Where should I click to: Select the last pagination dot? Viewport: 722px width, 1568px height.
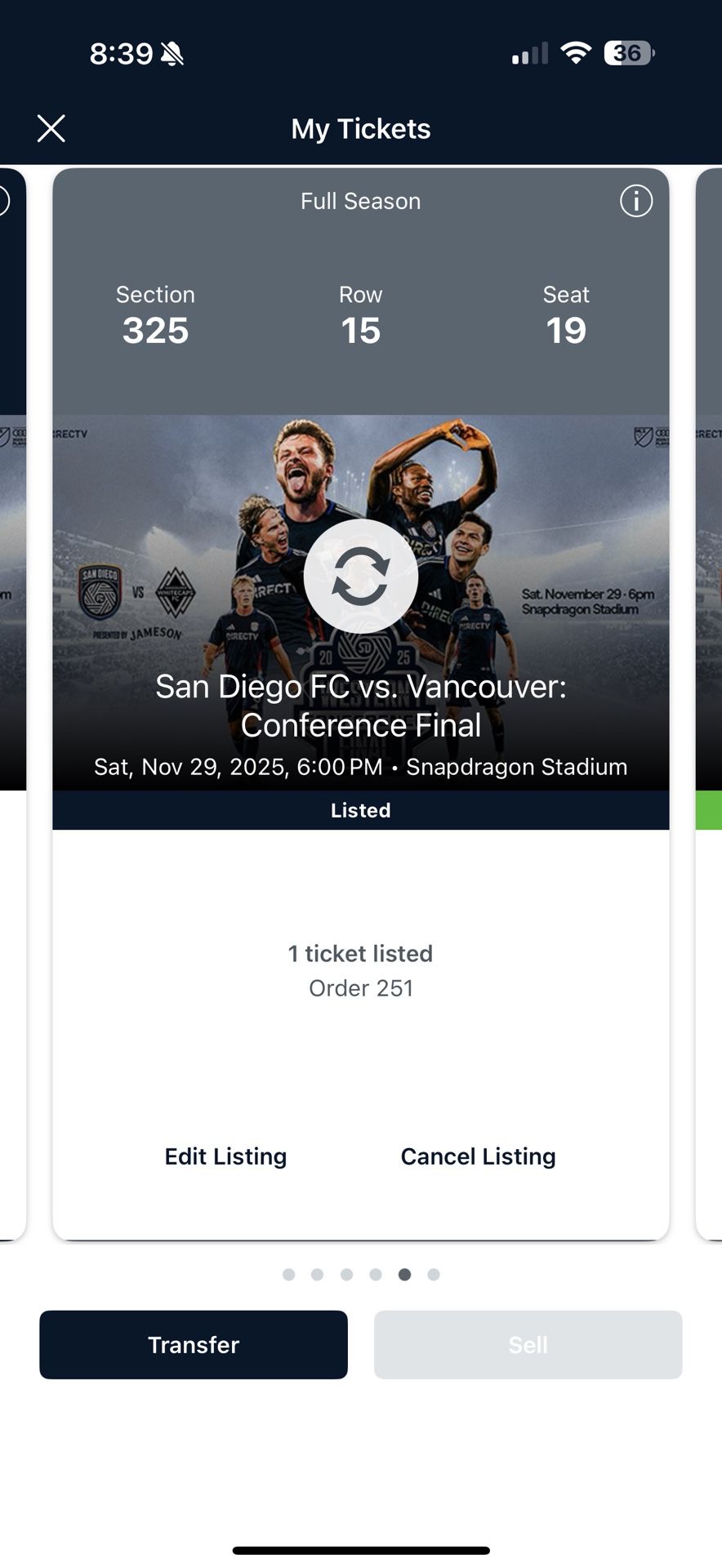(434, 1274)
